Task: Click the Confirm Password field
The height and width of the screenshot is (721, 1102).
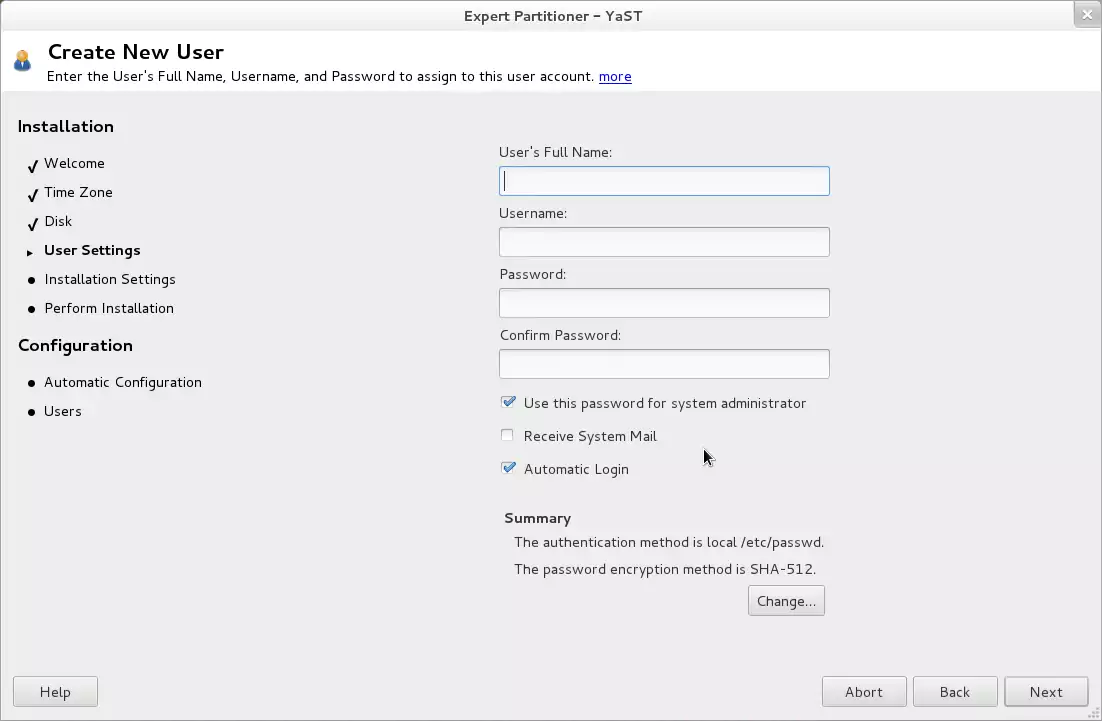Action: click(x=664, y=364)
